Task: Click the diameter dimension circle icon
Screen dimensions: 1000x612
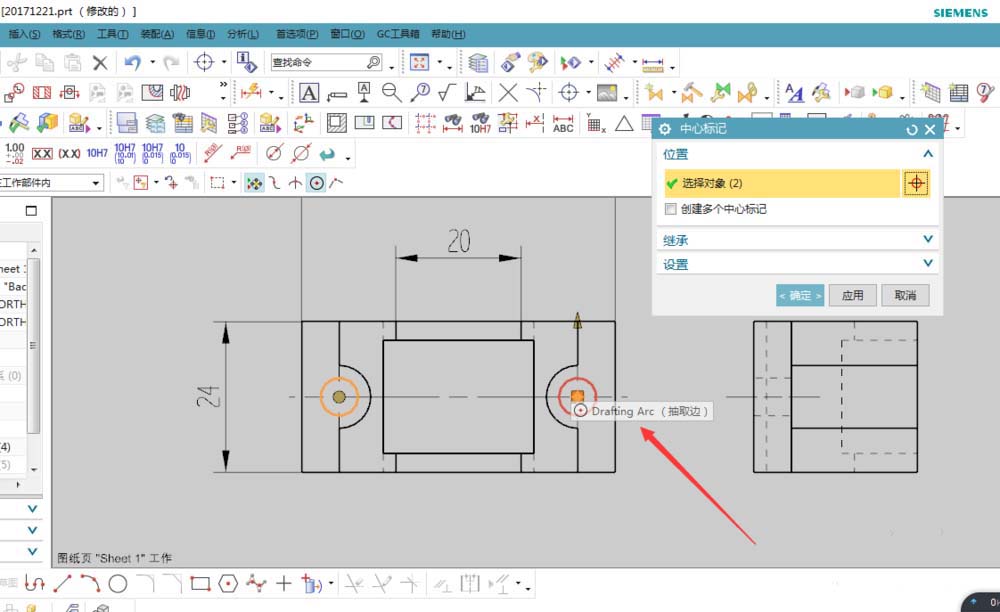Action: tap(274, 154)
